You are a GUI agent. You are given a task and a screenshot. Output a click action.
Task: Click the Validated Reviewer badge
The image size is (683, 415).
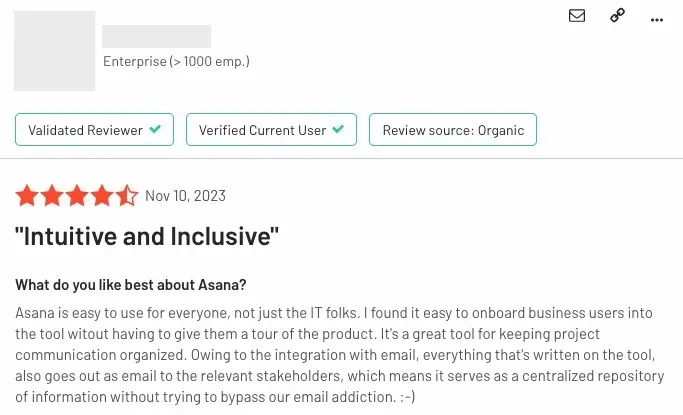[94, 130]
